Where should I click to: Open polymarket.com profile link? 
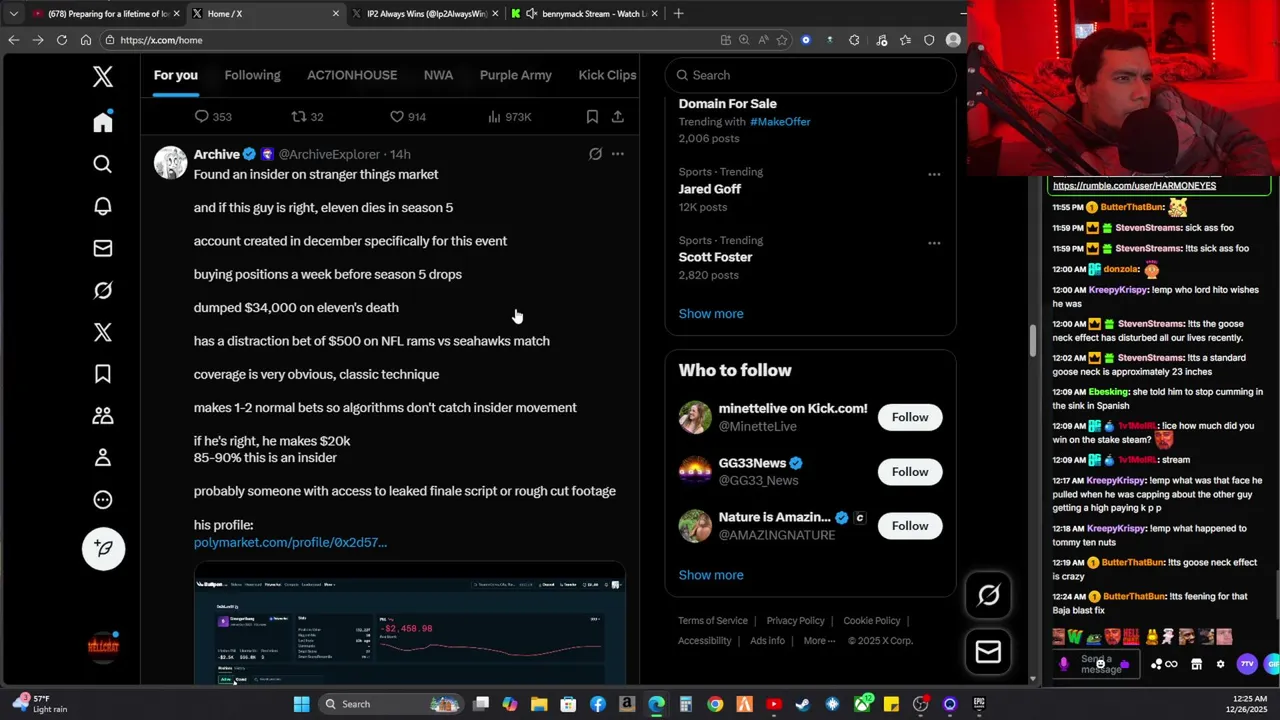pyautogui.click(x=290, y=542)
